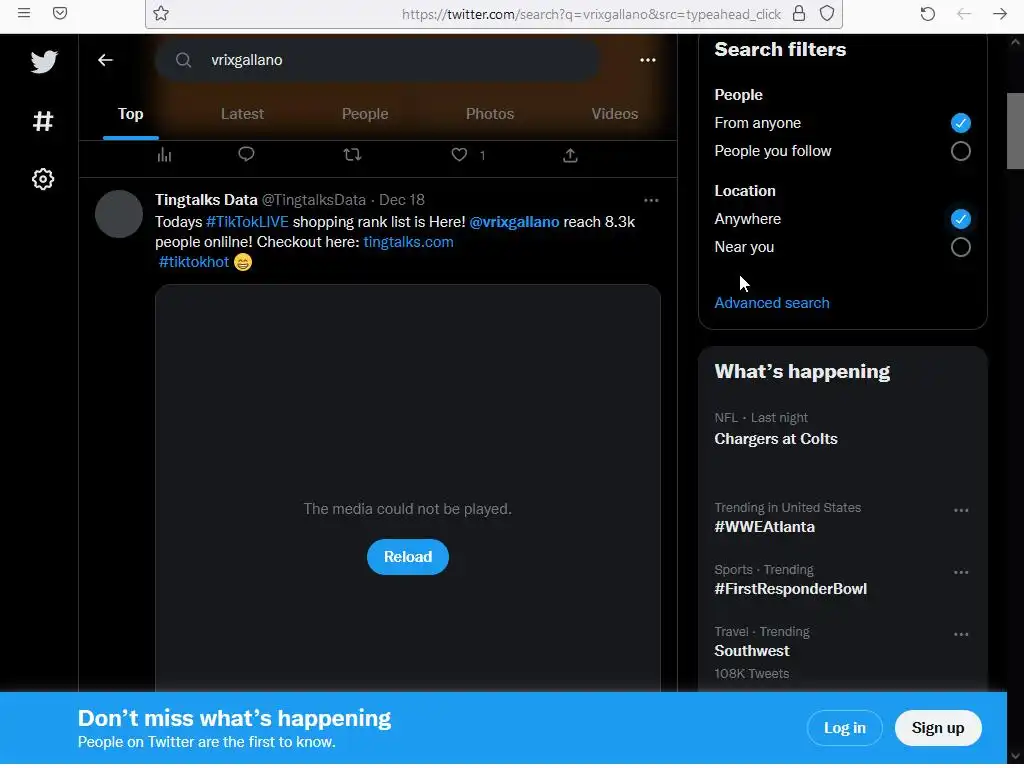Screen dimensions: 1024x768
Task: Open Tingtalks Data tweet more menu
Action: pyautogui.click(x=651, y=200)
